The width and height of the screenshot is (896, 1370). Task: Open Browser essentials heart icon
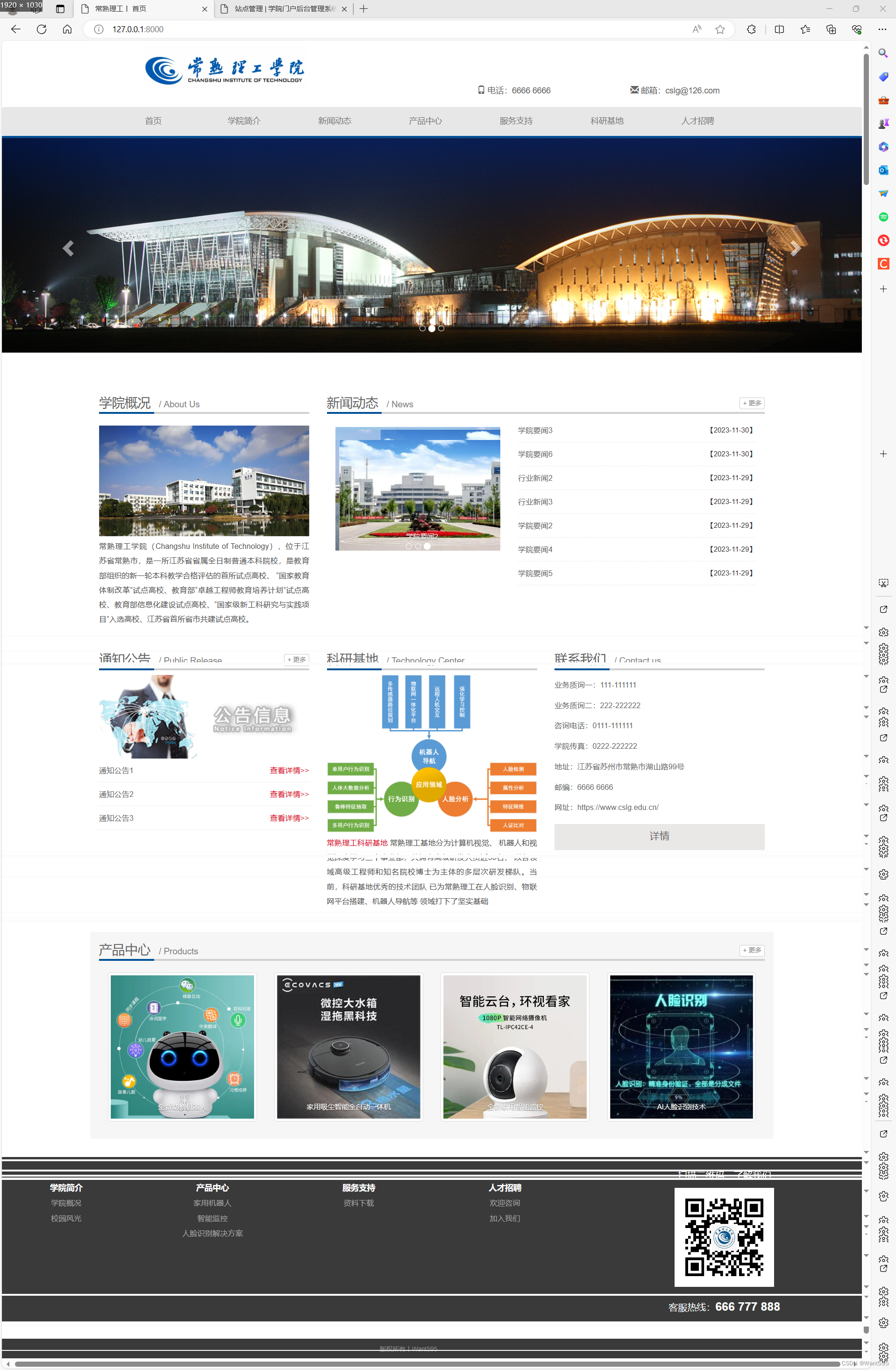coord(856,29)
